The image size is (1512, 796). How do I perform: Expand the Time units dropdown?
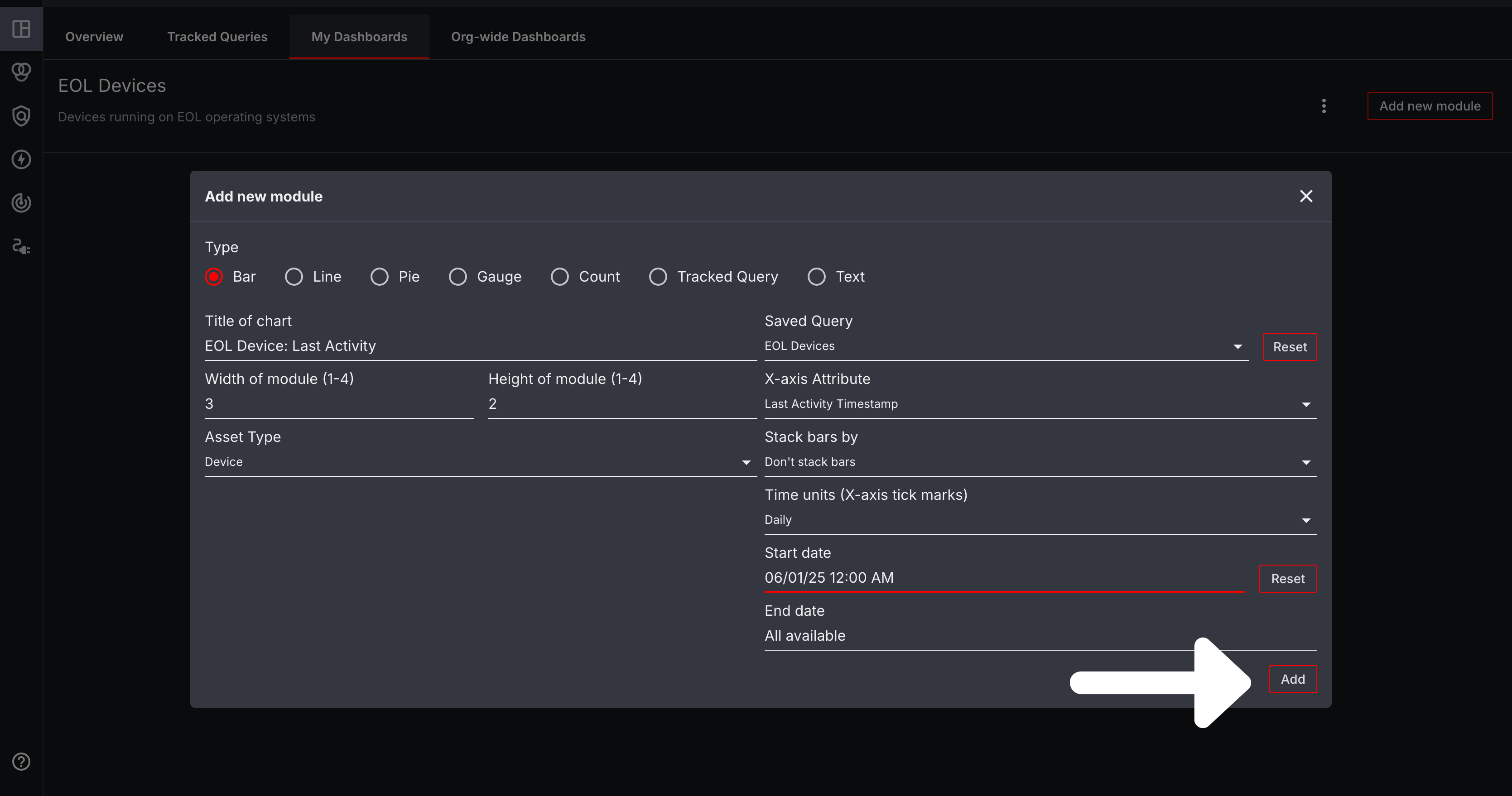(x=1040, y=520)
